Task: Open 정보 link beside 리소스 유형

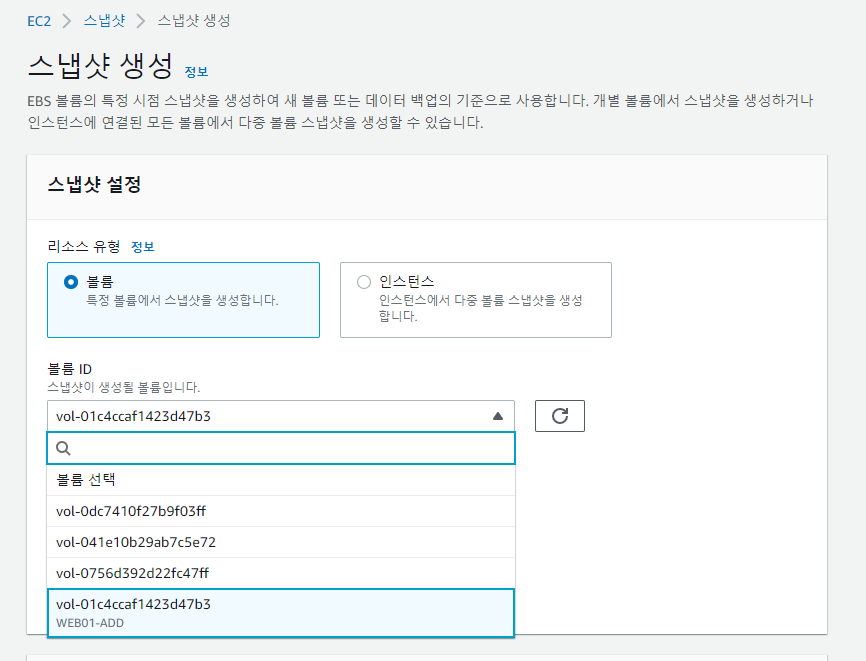Action: (x=142, y=247)
